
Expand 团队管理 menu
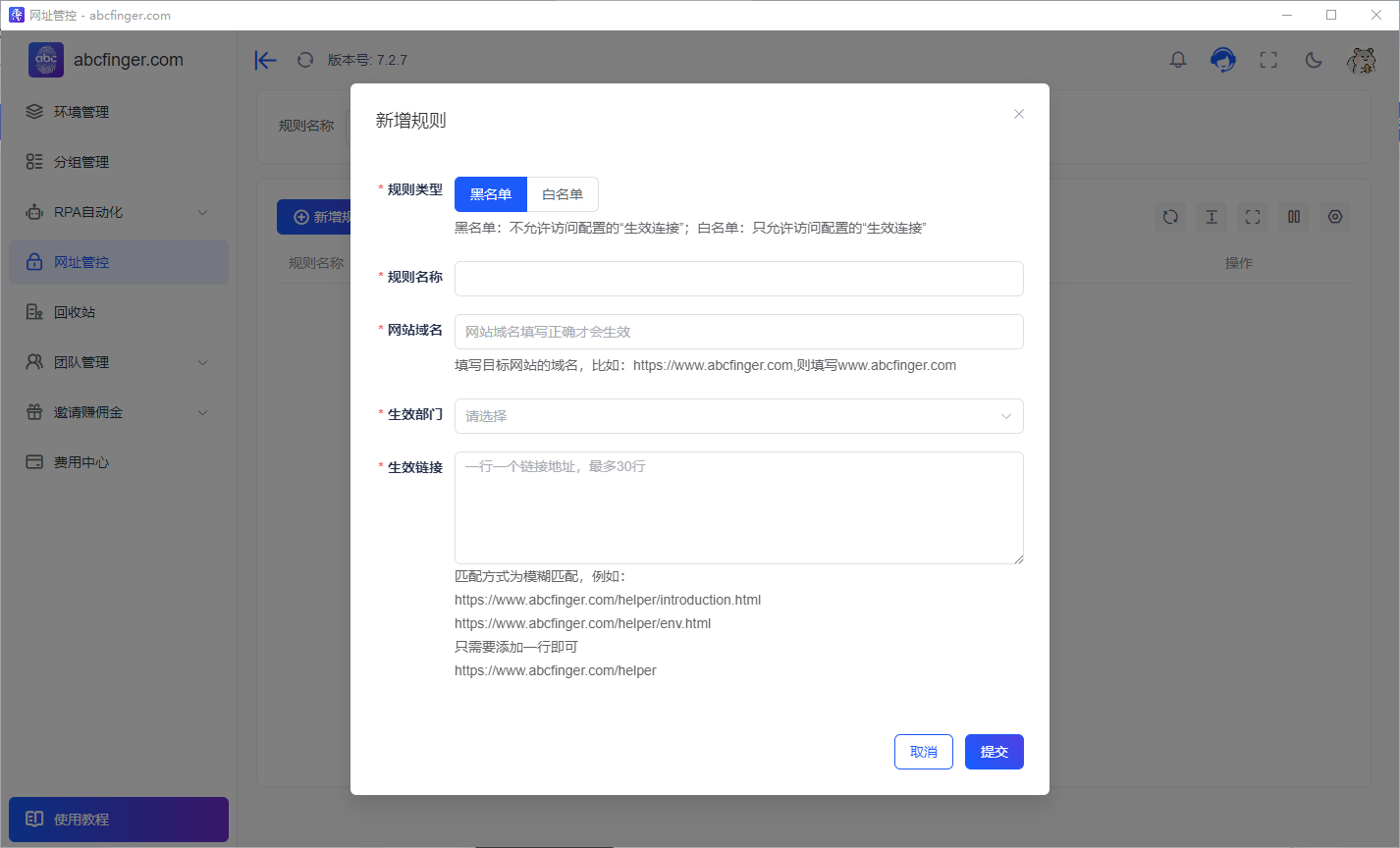coord(119,362)
